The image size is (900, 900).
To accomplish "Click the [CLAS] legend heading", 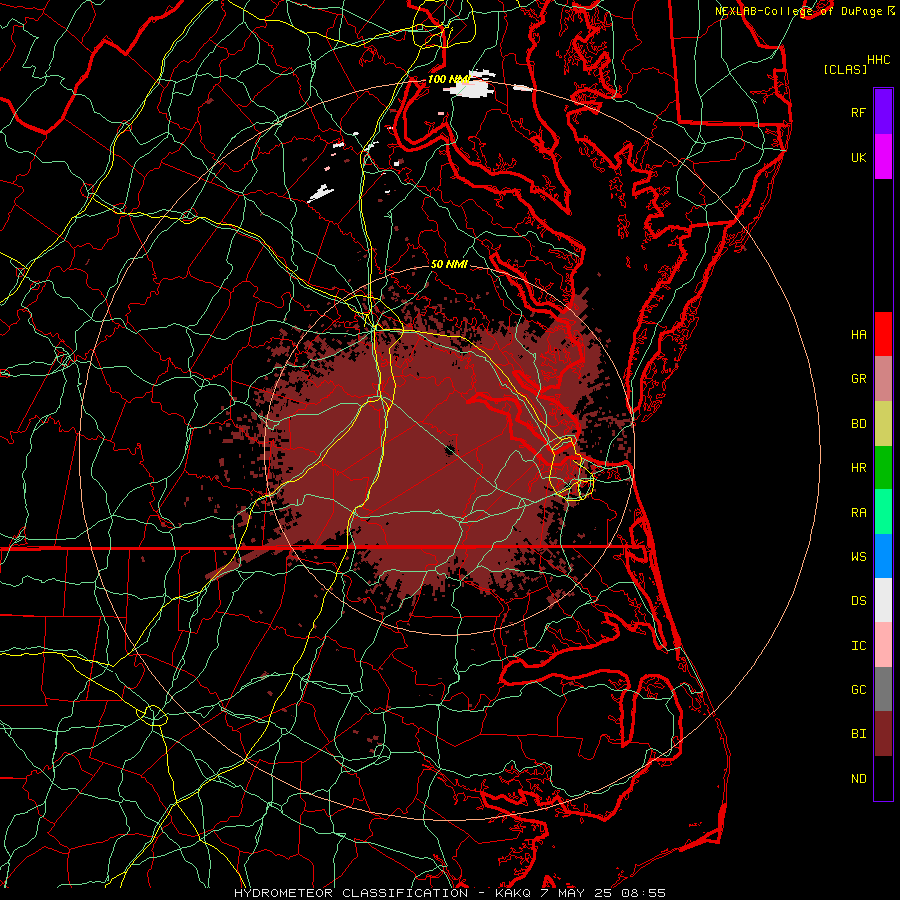I will pyautogui.click(x=845, y=70).
